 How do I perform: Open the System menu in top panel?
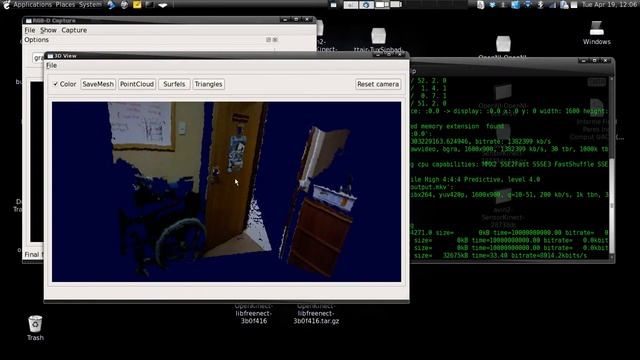[90, 5]
